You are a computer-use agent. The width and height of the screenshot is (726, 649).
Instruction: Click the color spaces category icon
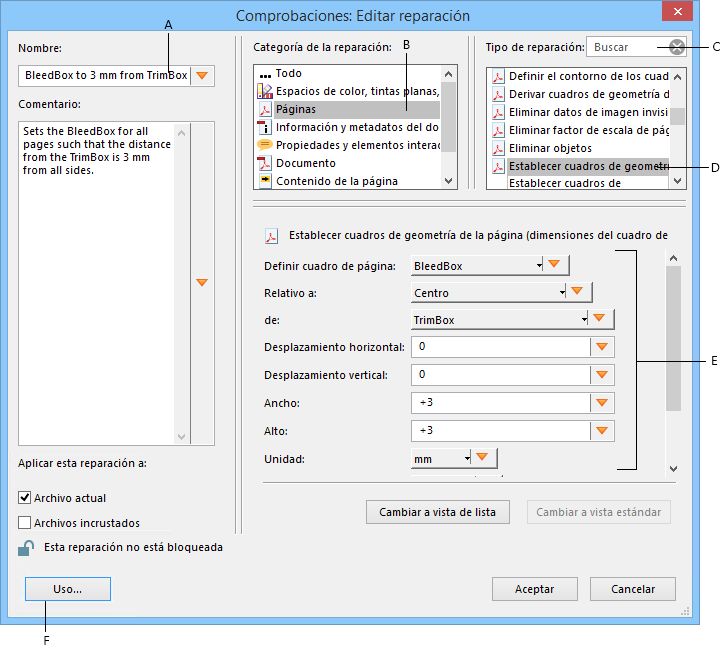(x=265, y=91)
